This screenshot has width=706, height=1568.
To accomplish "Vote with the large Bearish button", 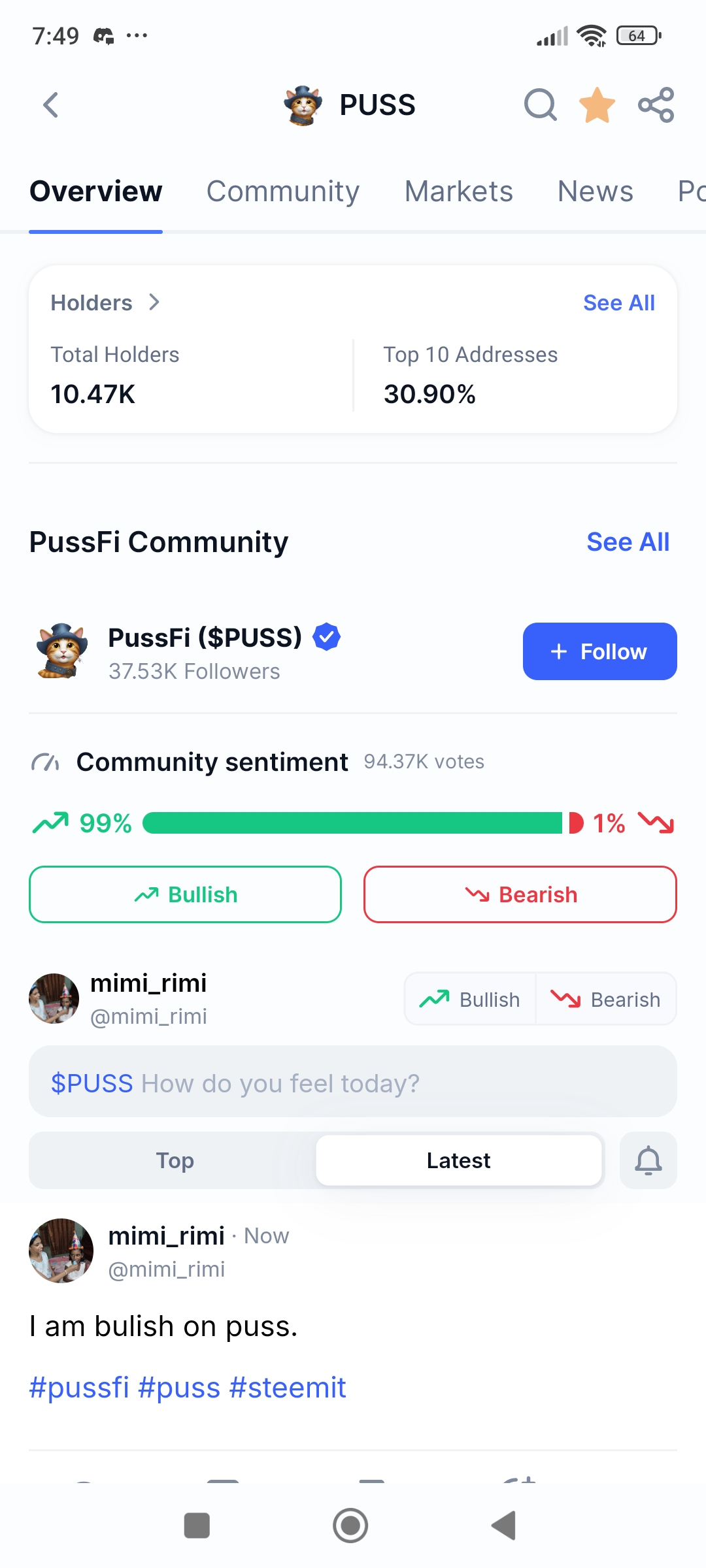I will (x=520, y=894).
